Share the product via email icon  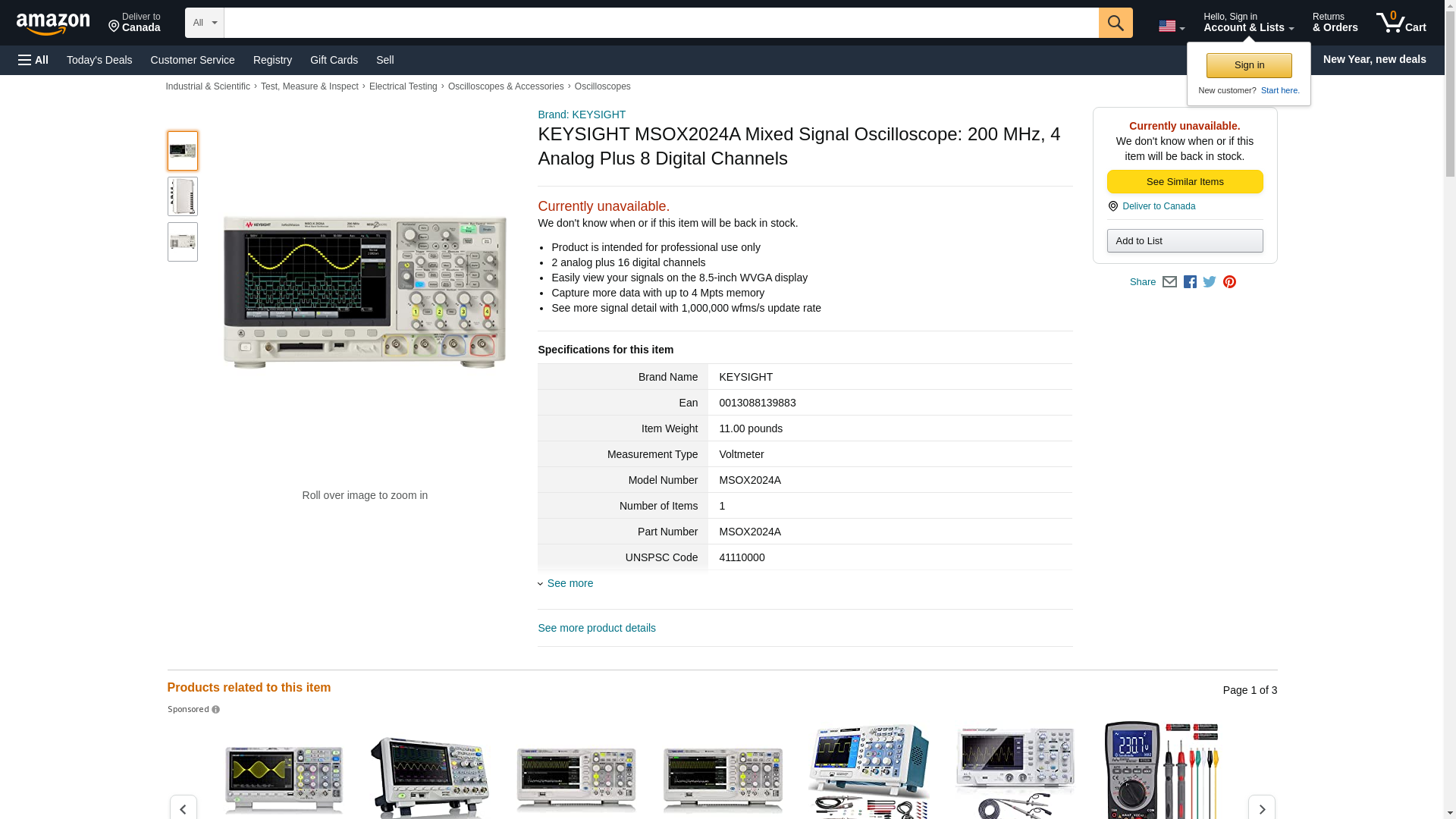click(1169, 282)
